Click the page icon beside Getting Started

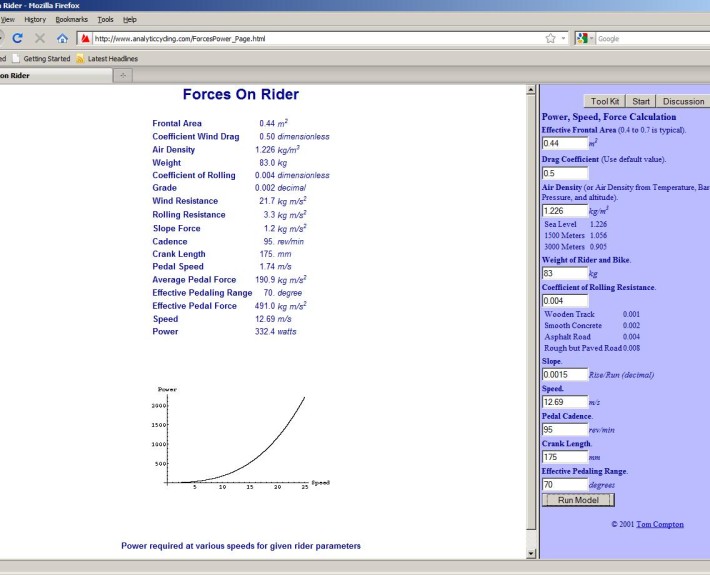tap(16, 58)
